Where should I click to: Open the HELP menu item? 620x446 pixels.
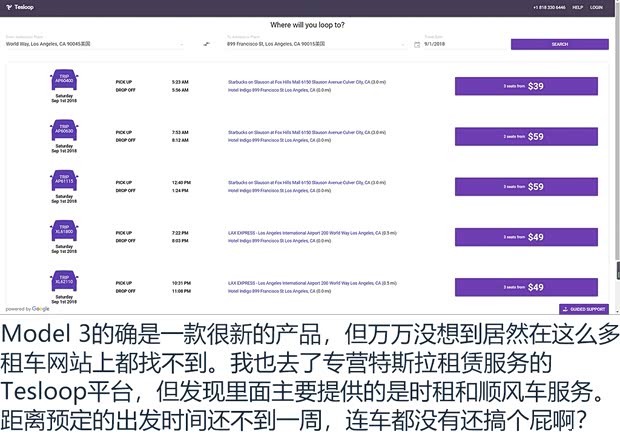coord(577,7)
